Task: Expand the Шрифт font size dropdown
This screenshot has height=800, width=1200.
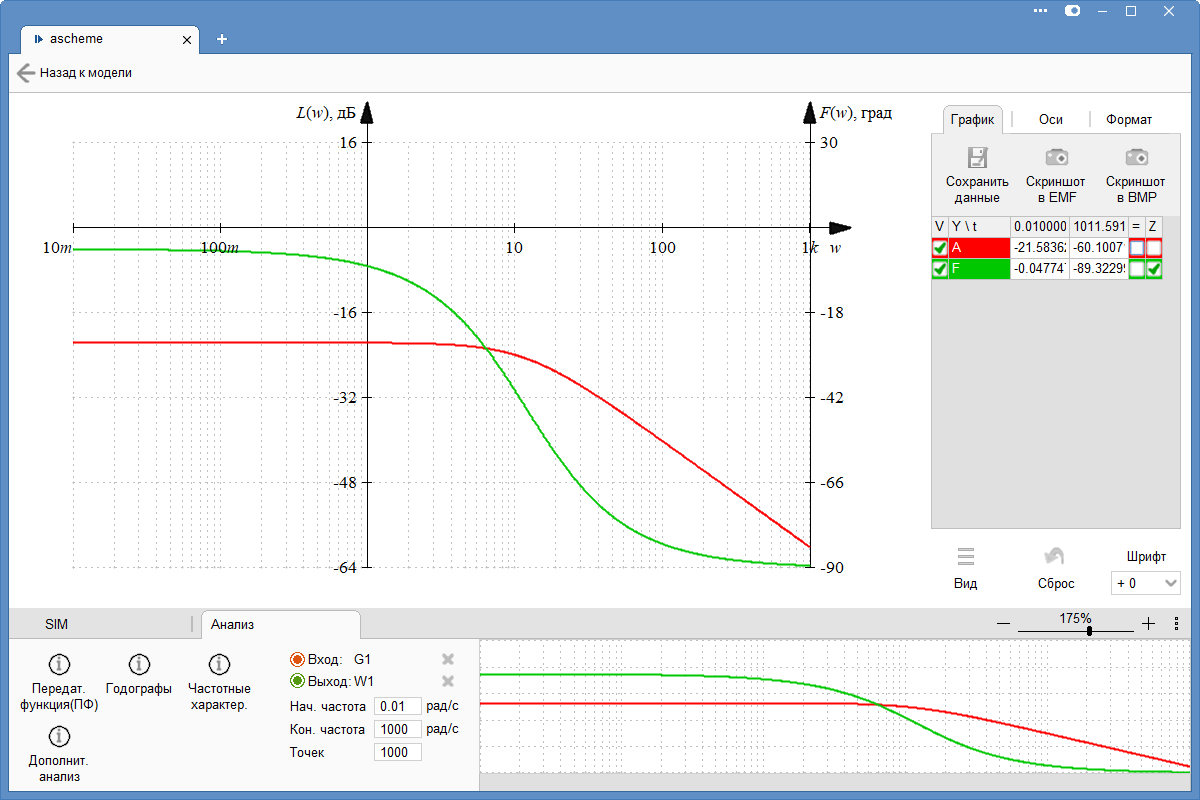Action: tap(1145, 583)
